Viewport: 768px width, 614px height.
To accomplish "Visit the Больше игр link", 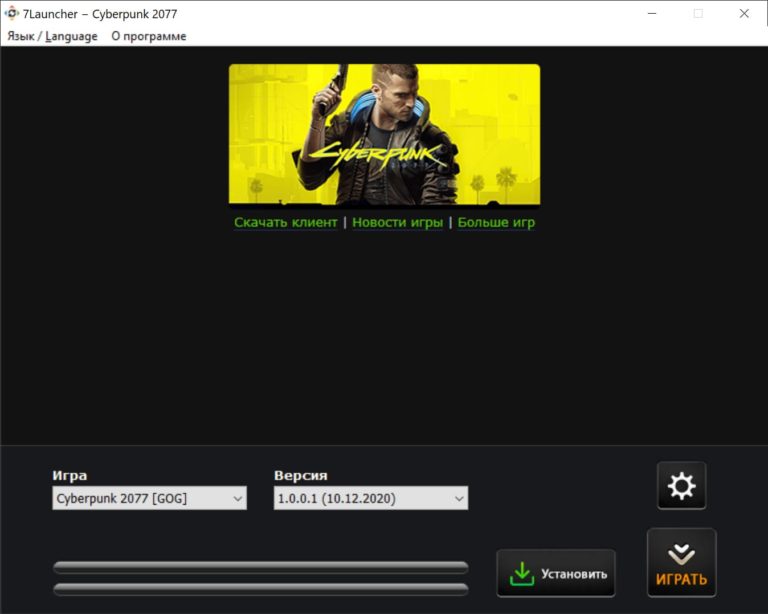I will tap(496, 222).
